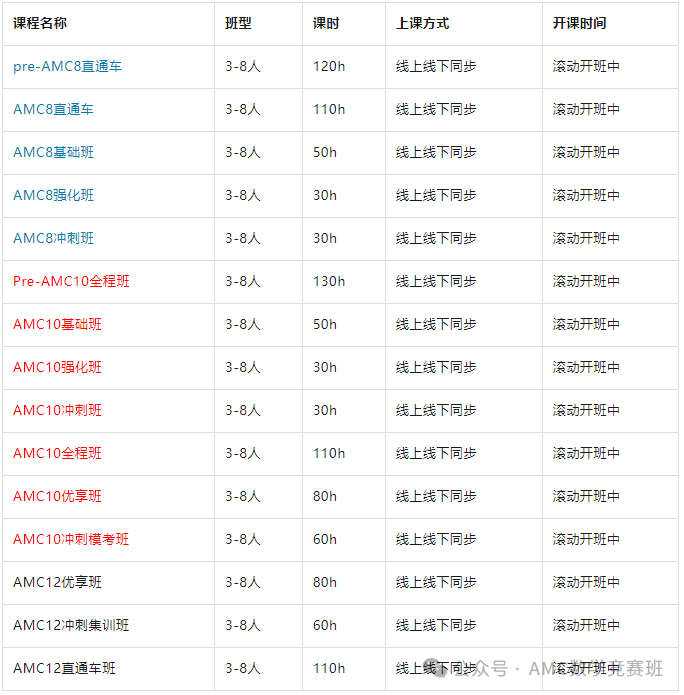
Task: Select 滚动开班中 in the AMC10冲刺模考班 row
Action: click(x=586, y=539)
